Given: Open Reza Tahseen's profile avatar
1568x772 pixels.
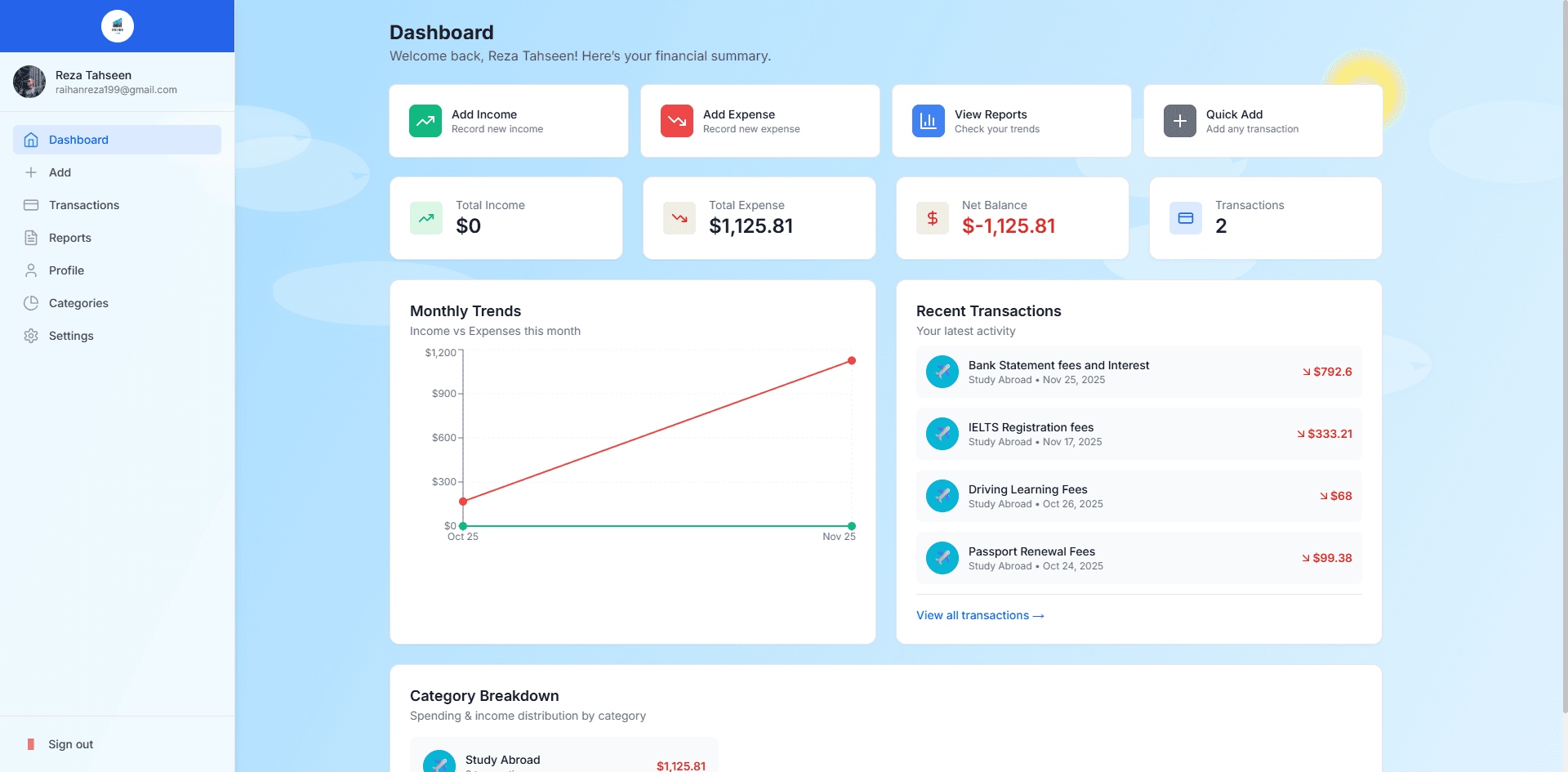Looking at the screenshot, I should (x=29, y=82).
